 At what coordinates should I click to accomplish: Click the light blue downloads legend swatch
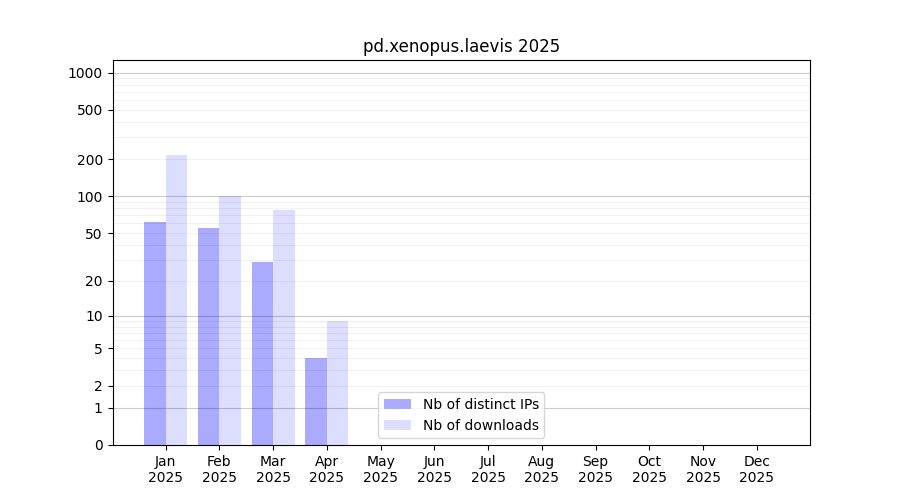[397, 425]
